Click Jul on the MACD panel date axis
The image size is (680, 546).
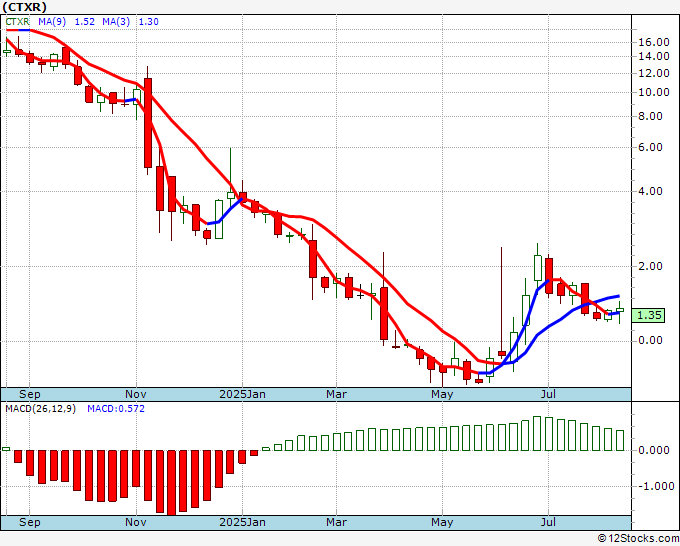click(x=549, y=522)
